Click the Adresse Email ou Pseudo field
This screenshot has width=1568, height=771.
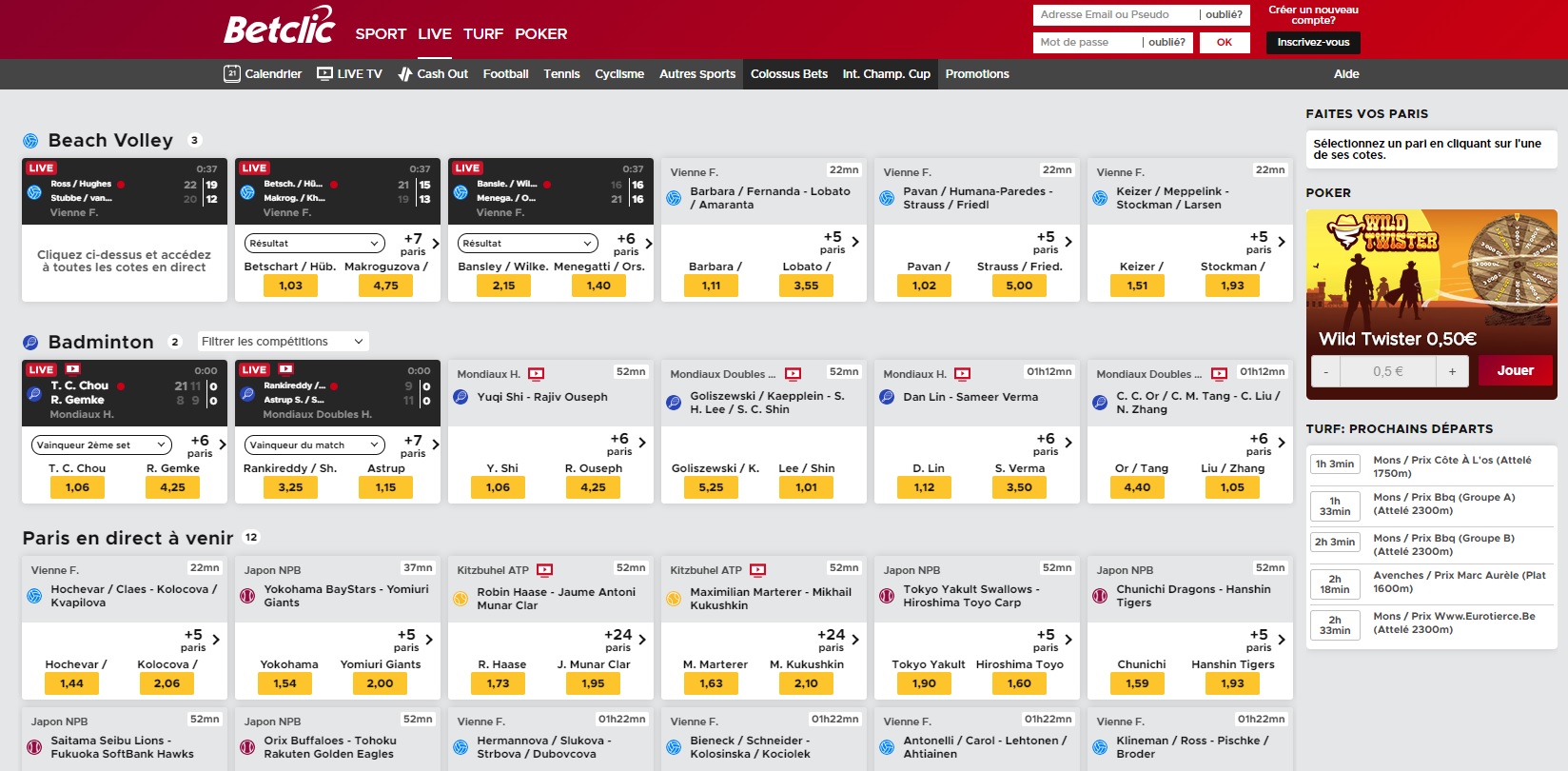pos(1114,15)
